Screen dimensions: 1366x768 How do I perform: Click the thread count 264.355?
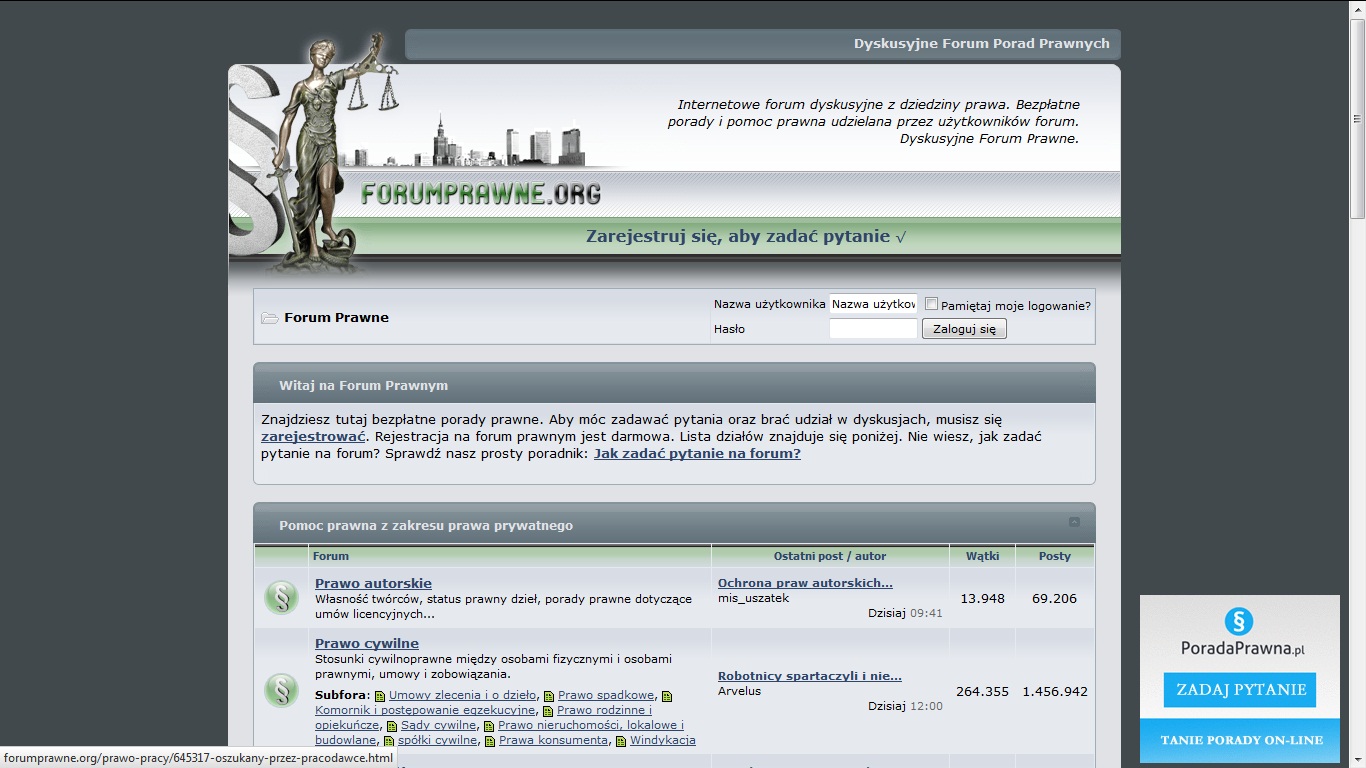(982, 692)
